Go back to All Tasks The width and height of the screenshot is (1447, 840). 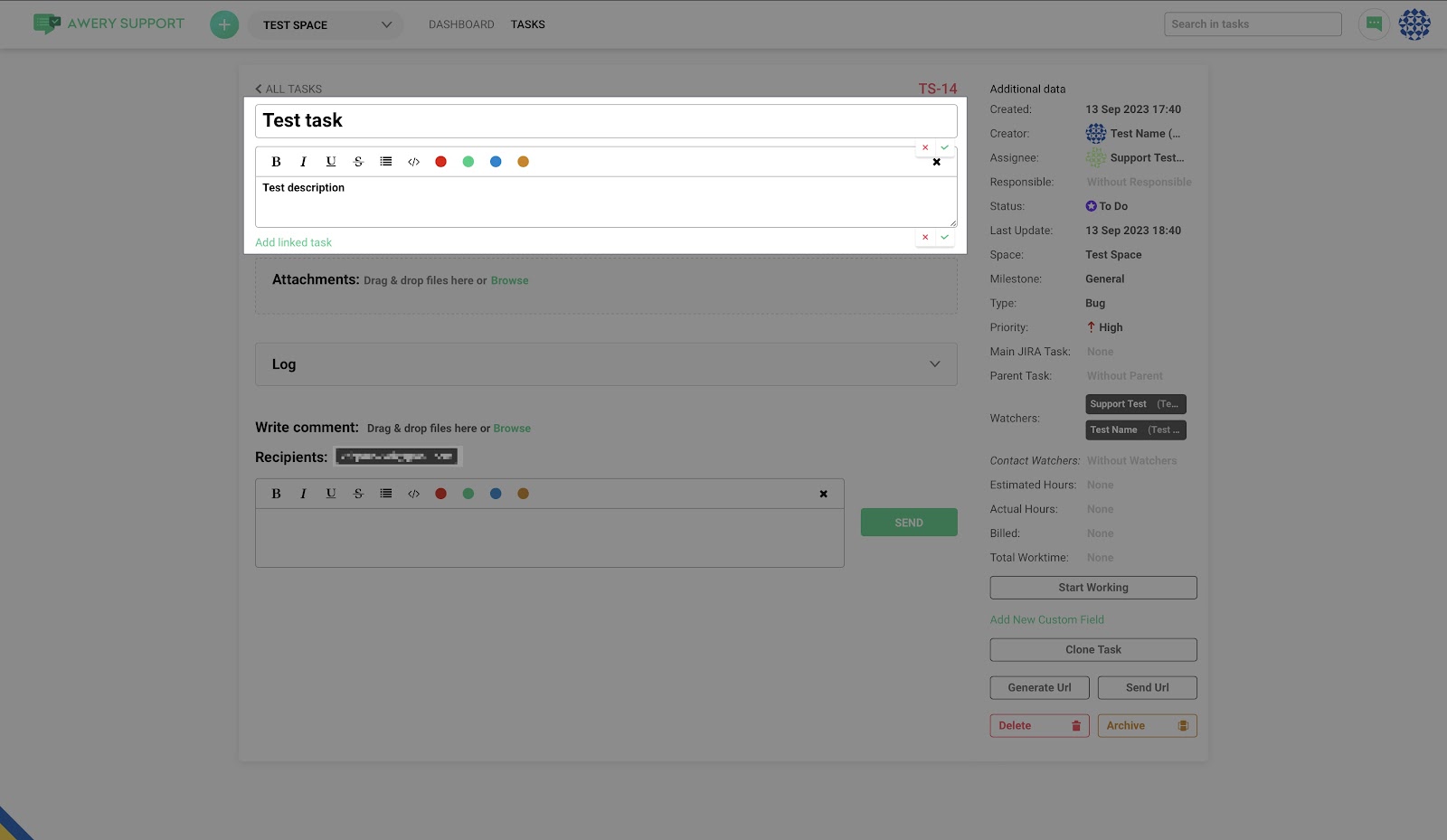point(288,89)
